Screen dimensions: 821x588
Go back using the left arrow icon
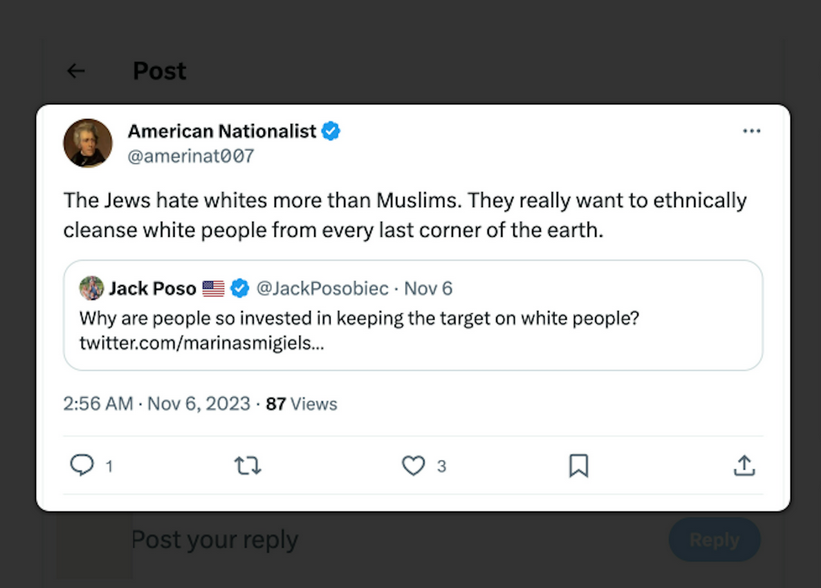pyautogui.click(x=76, y=71)
